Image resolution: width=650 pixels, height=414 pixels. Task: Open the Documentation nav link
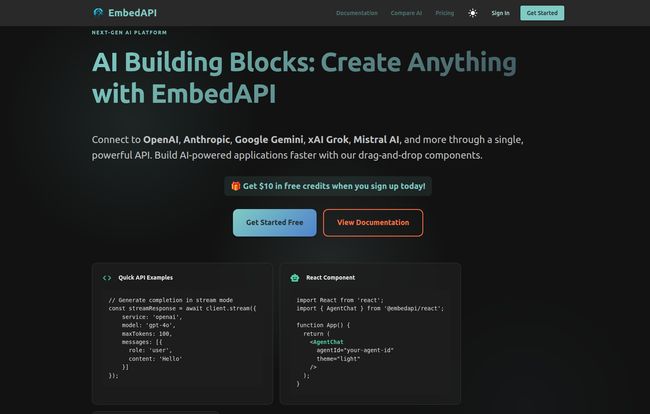pos(357,13)
